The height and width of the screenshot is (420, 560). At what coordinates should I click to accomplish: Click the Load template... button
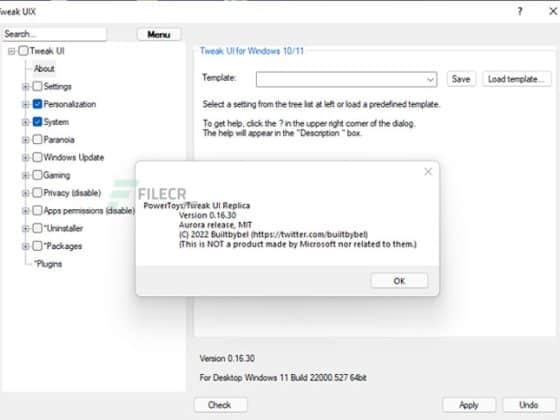coord(516,79)
